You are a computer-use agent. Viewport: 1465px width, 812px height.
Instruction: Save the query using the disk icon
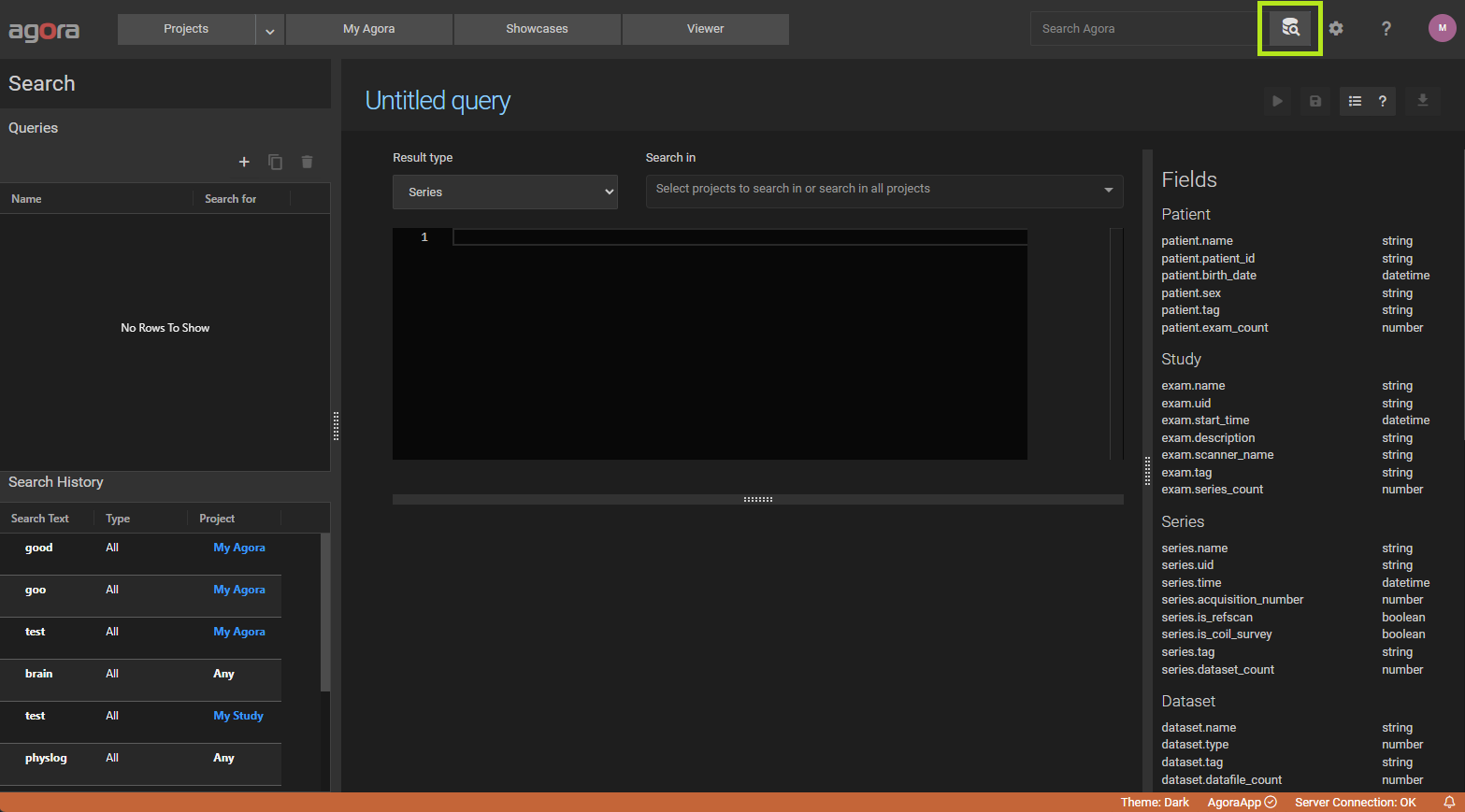pyautogui.click(x=1314, y=101)
